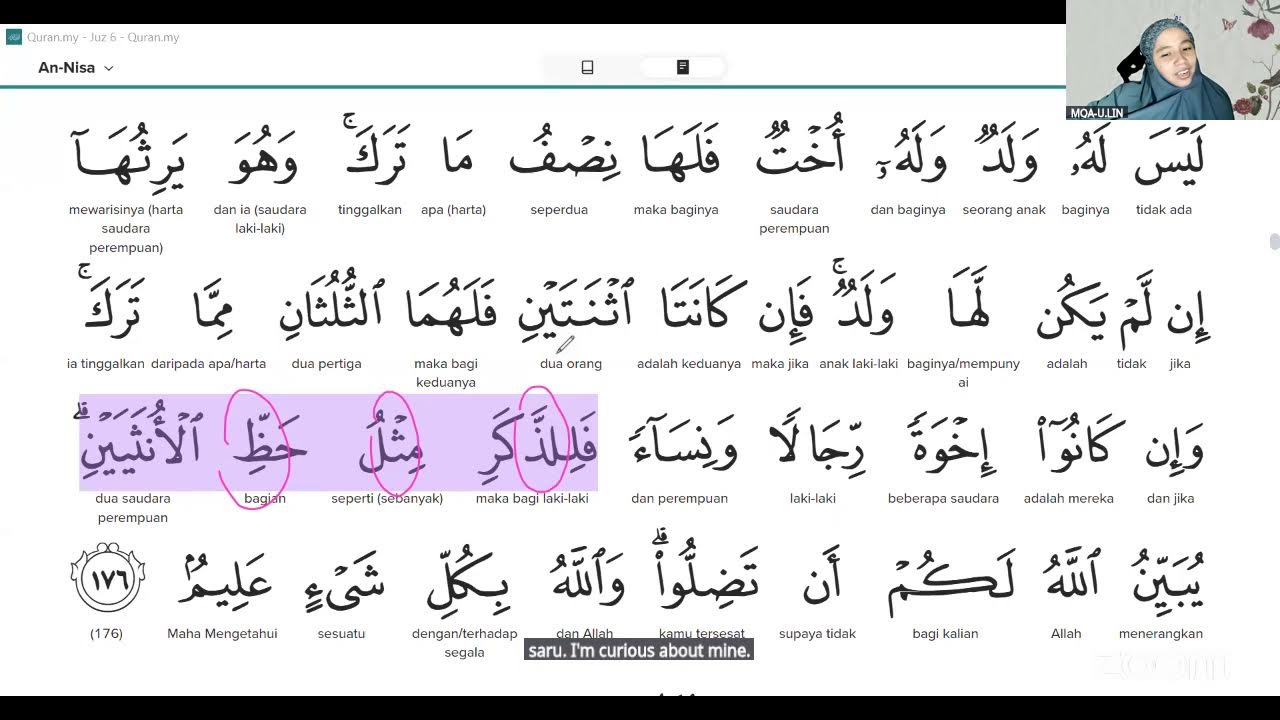This screenshot has width=1280, height=720.
Task: Click the word translated 'daripada apa/harta'
Action: coord(215,308)
